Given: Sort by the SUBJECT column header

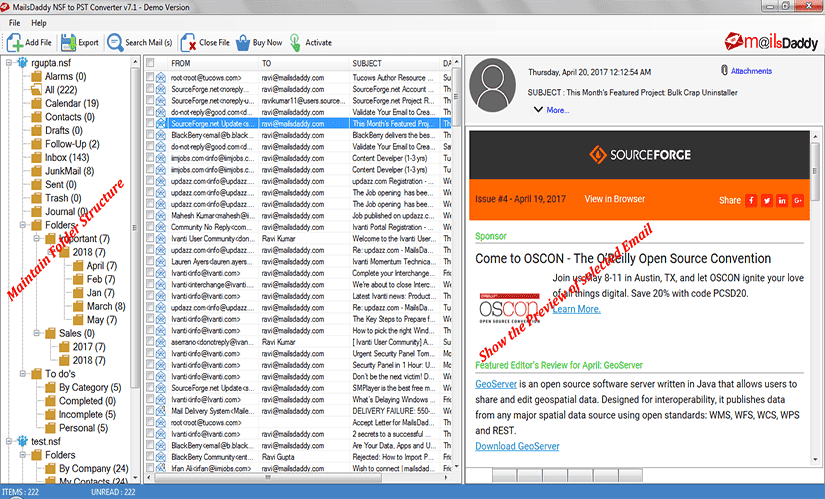Looking at the screenshot, I should click(x=395, y=63).
